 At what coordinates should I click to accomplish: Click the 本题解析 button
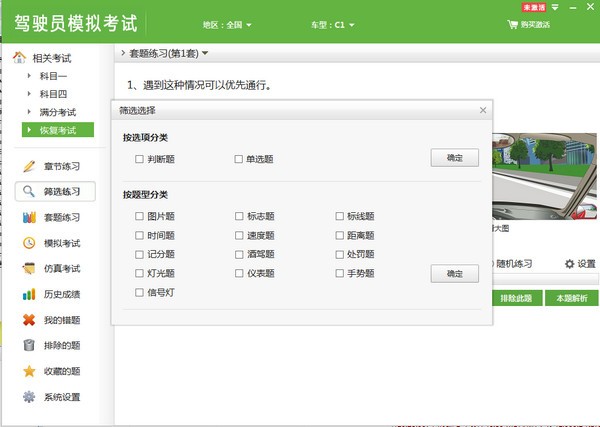pos(572,298)
